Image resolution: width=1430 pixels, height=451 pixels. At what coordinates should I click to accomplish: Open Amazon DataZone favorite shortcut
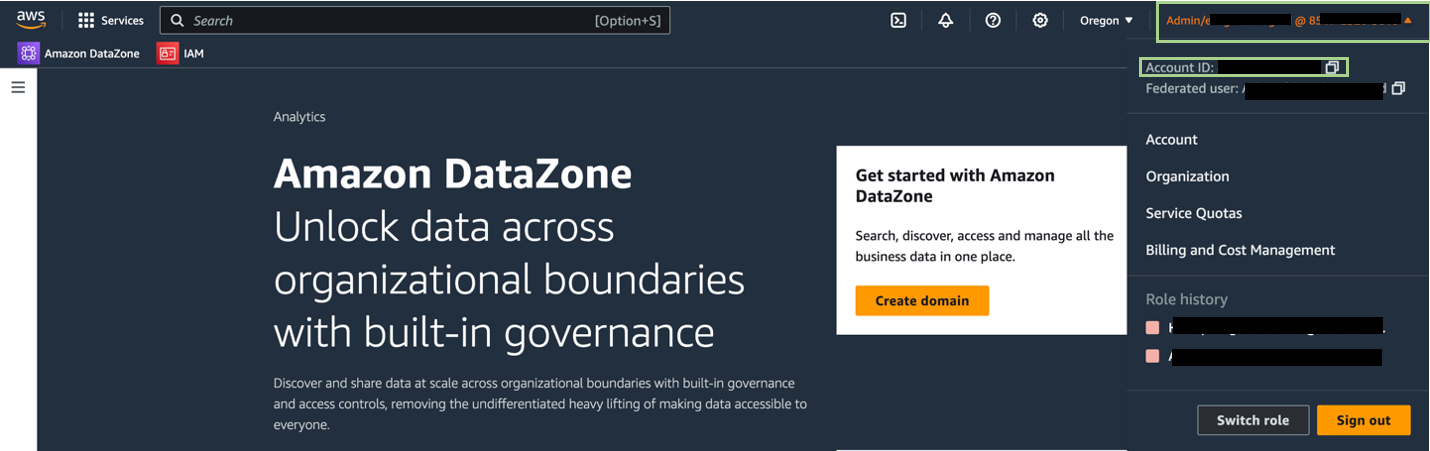tap(79, 53)
